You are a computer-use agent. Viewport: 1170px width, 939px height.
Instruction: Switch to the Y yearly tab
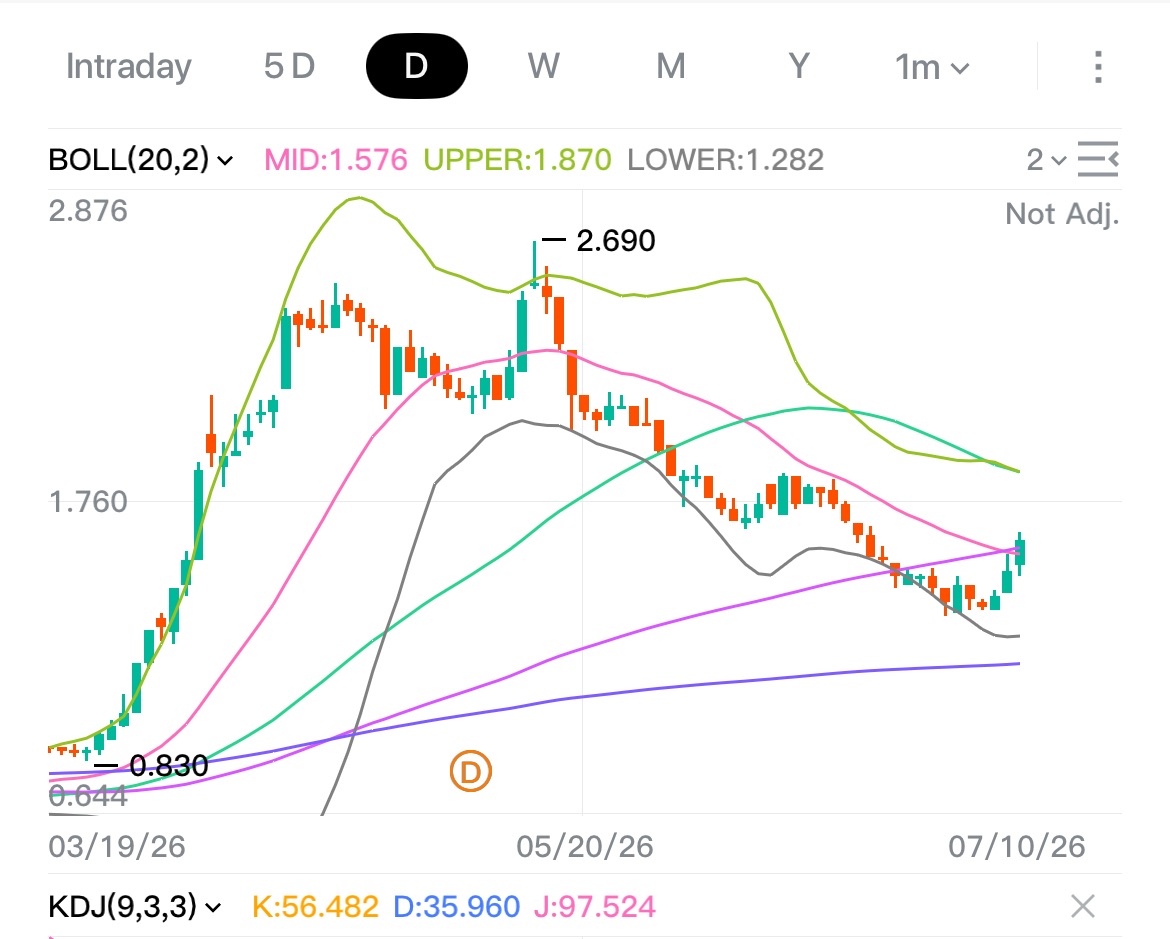coord(799,66)
